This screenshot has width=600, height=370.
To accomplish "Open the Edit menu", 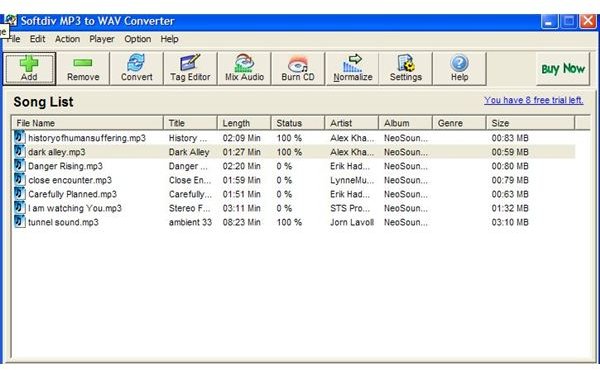I will [x=38, y=39].
